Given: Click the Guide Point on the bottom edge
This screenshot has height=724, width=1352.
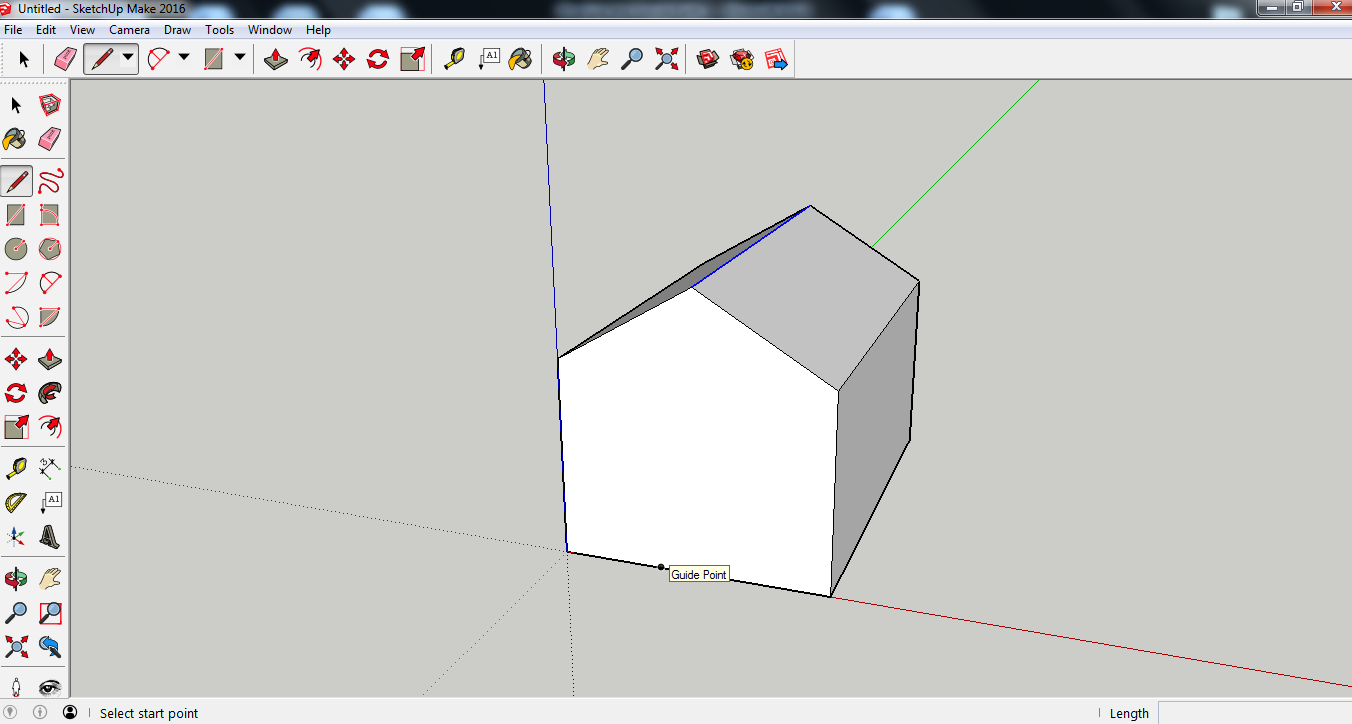Looking at the screenshot, I should [x=661, y=567].
